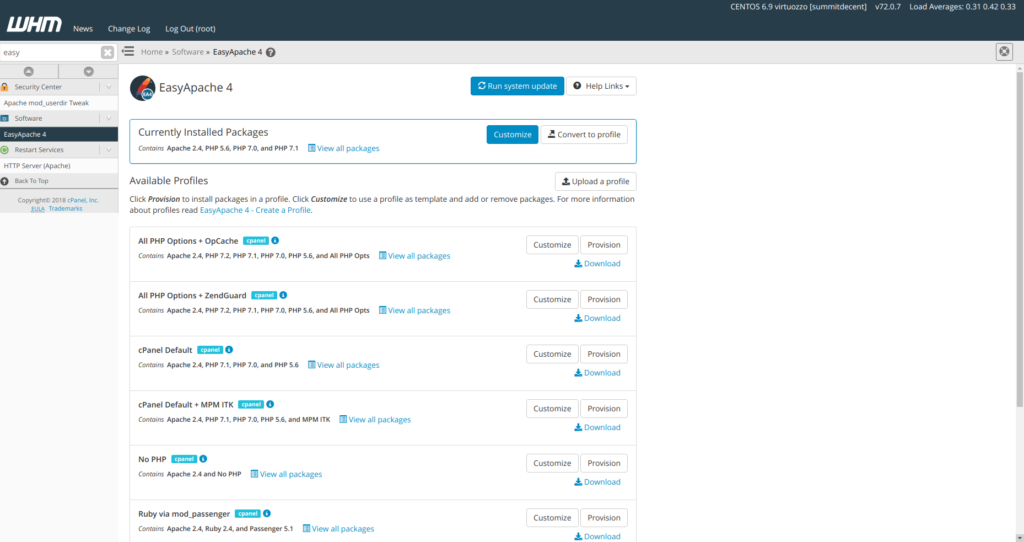The height and width of the screenshot is (542, 1024).
Task: Provision the cPanel Default + MPM ITK profile
Action: [603, 408]
